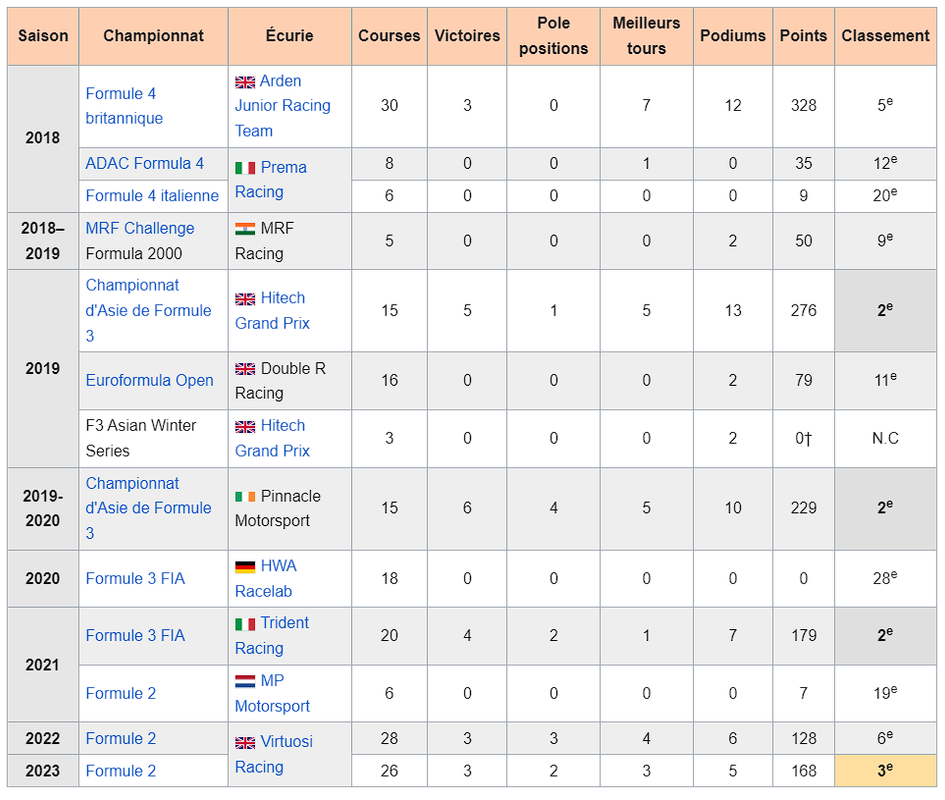
Task: Click the Irish flag next to Pinnacle Motorsport
Action: pos(245,496)
